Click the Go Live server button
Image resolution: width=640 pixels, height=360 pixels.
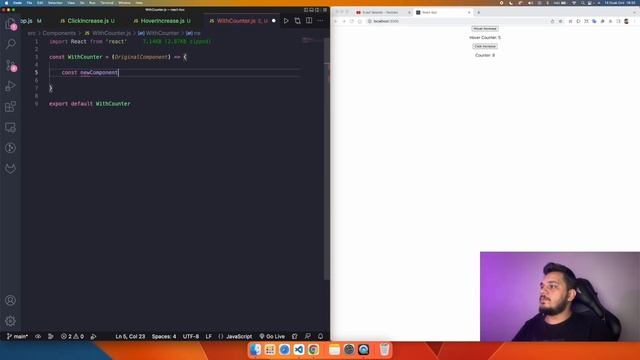coord(272,336)
